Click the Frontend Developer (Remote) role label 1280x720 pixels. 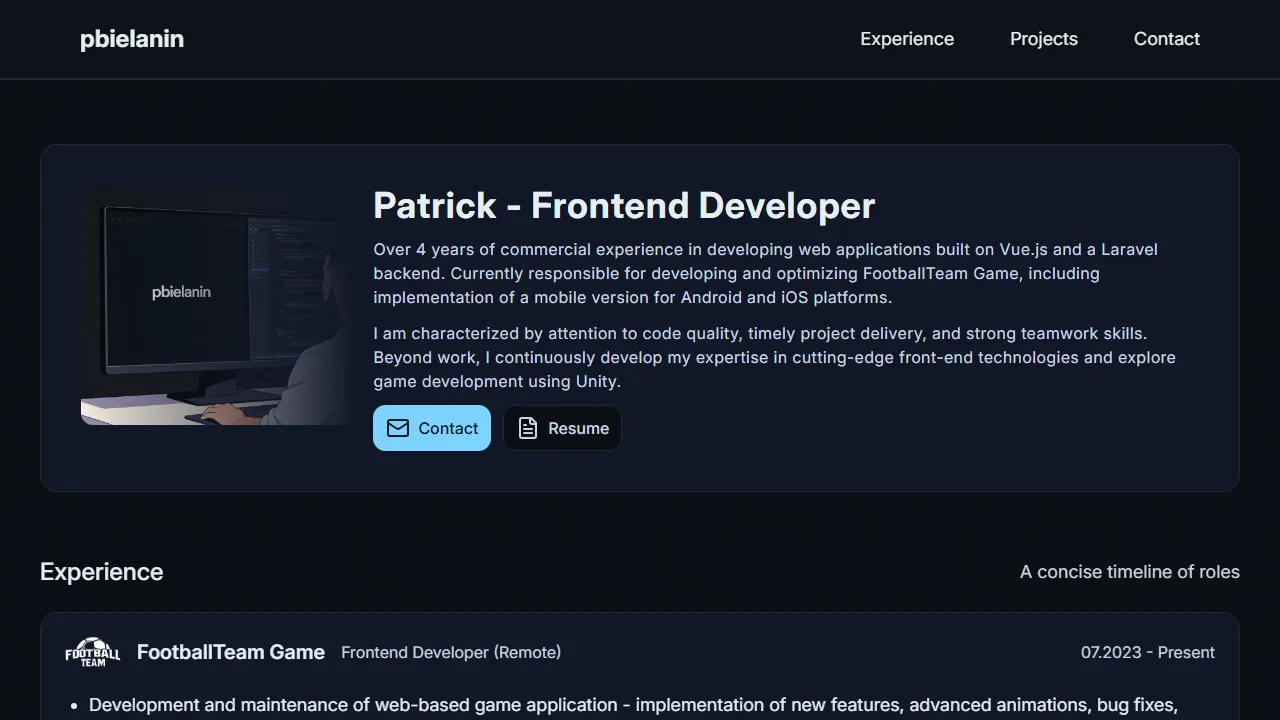coord(450,651)
